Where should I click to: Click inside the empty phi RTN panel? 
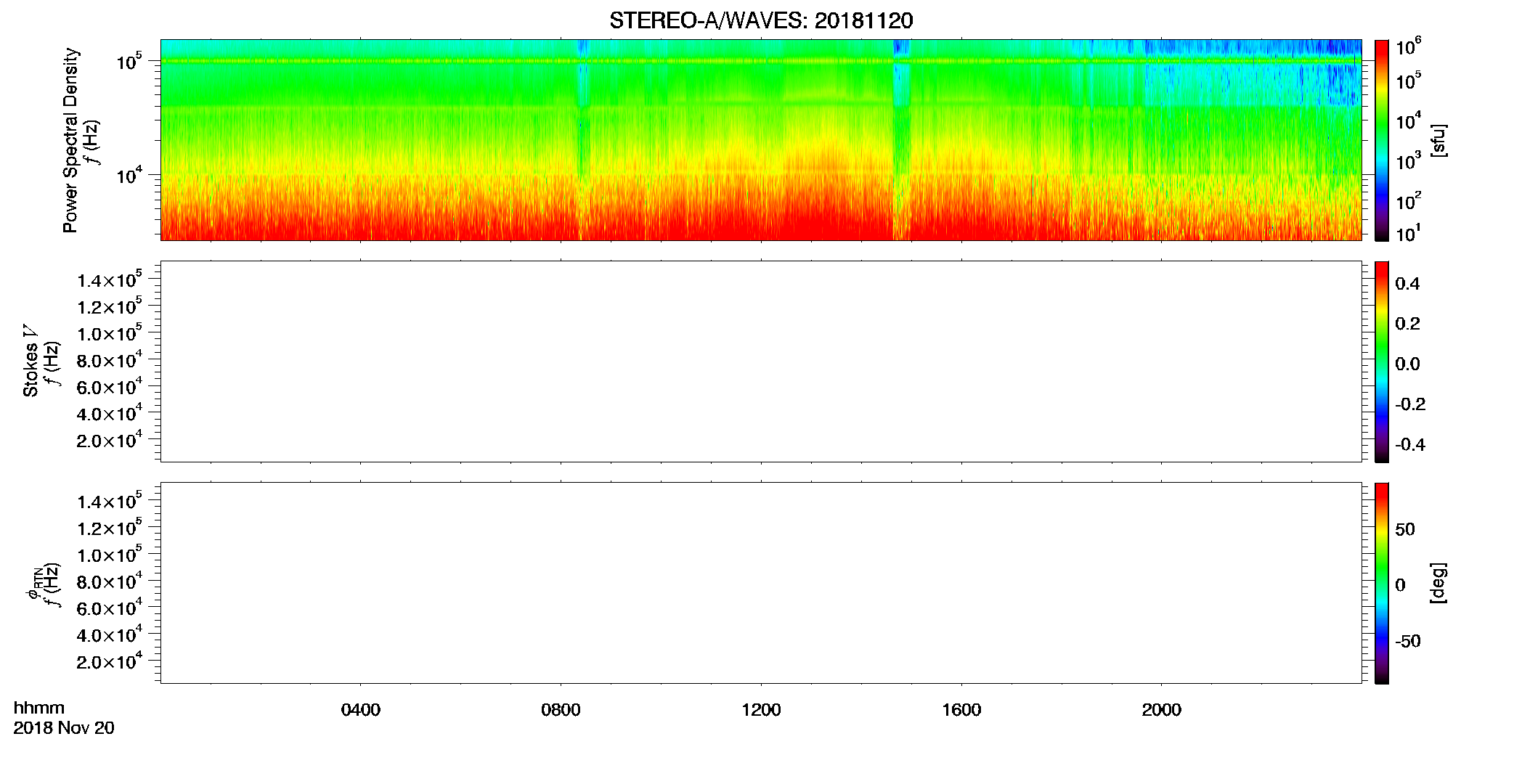point(761,583)
